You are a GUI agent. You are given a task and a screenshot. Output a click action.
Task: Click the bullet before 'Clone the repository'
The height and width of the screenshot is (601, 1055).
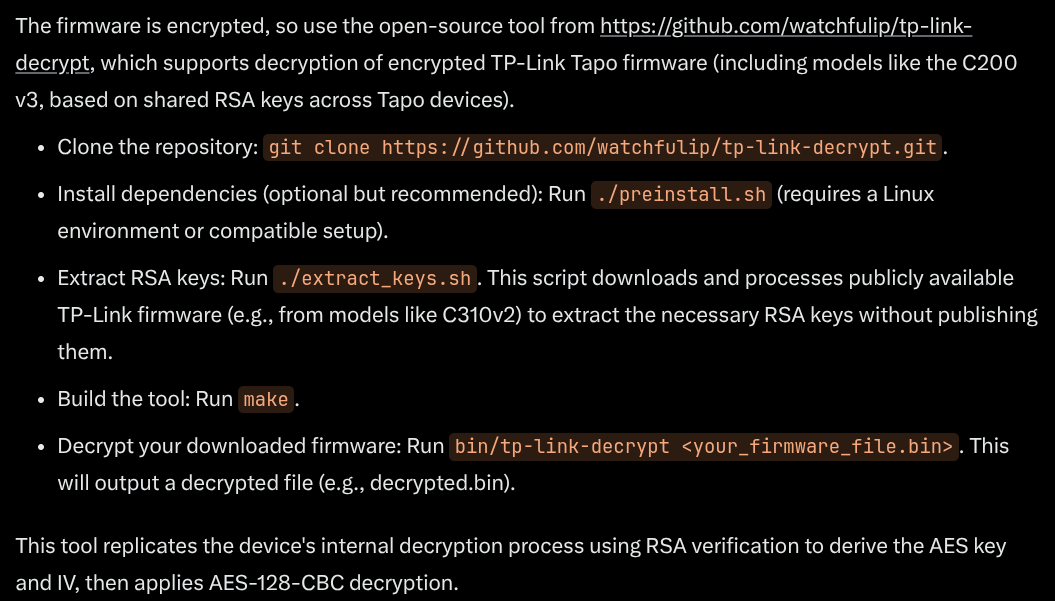coord(41,148)
